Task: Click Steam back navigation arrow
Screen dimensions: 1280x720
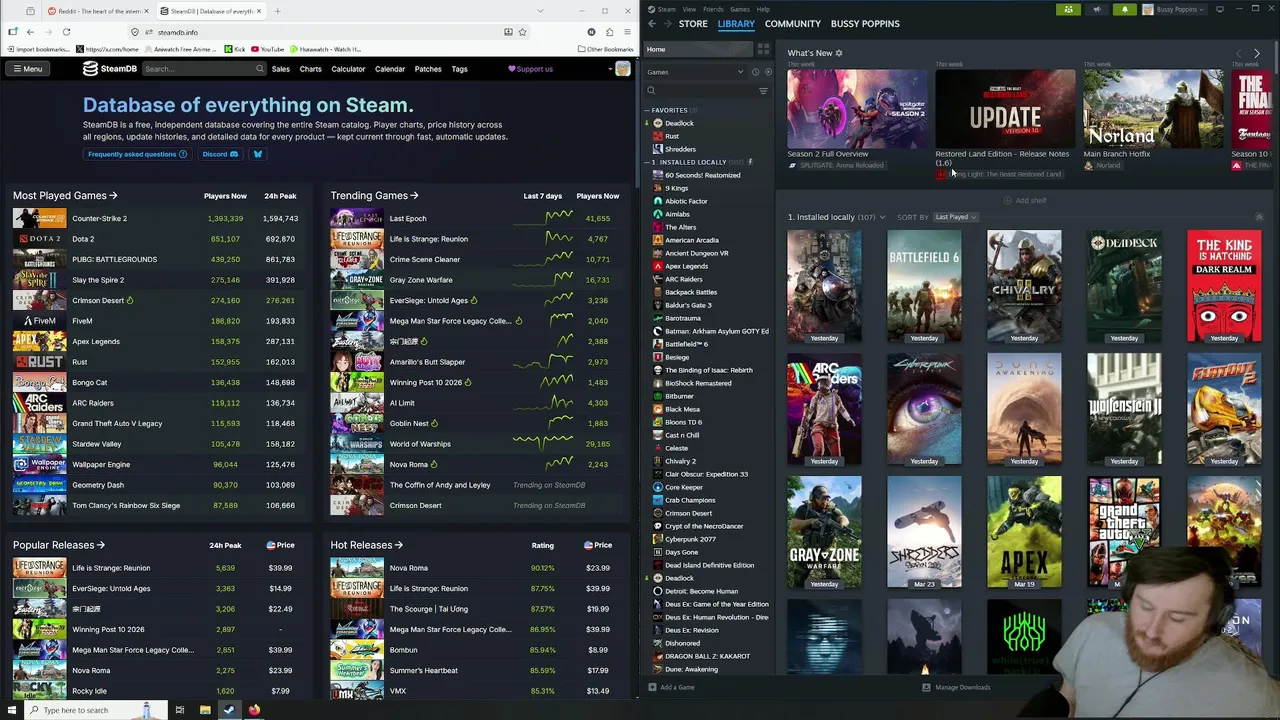Action: pyautogui.click(x=652, y=24)
